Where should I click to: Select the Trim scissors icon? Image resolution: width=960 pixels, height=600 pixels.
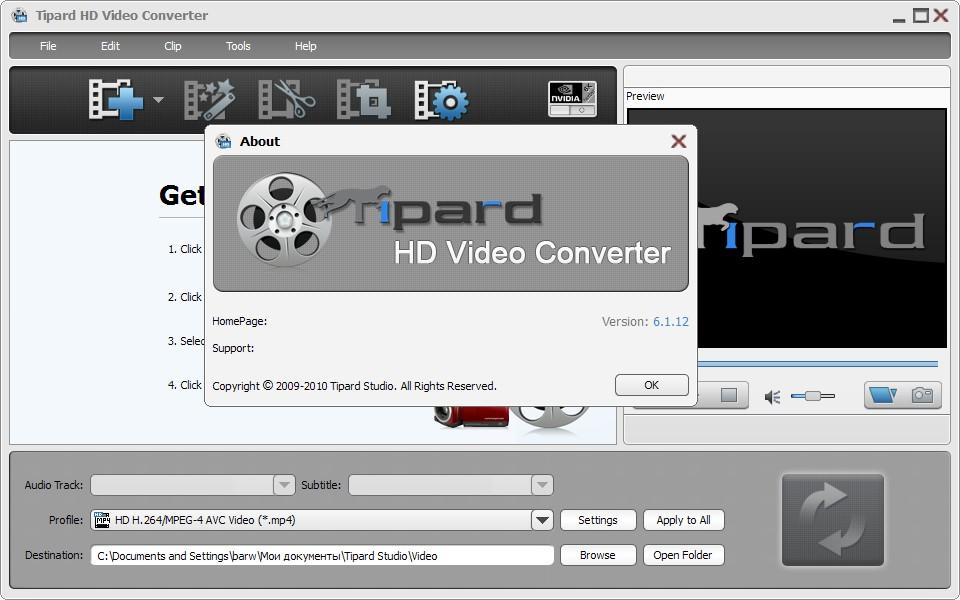[286, 99]
